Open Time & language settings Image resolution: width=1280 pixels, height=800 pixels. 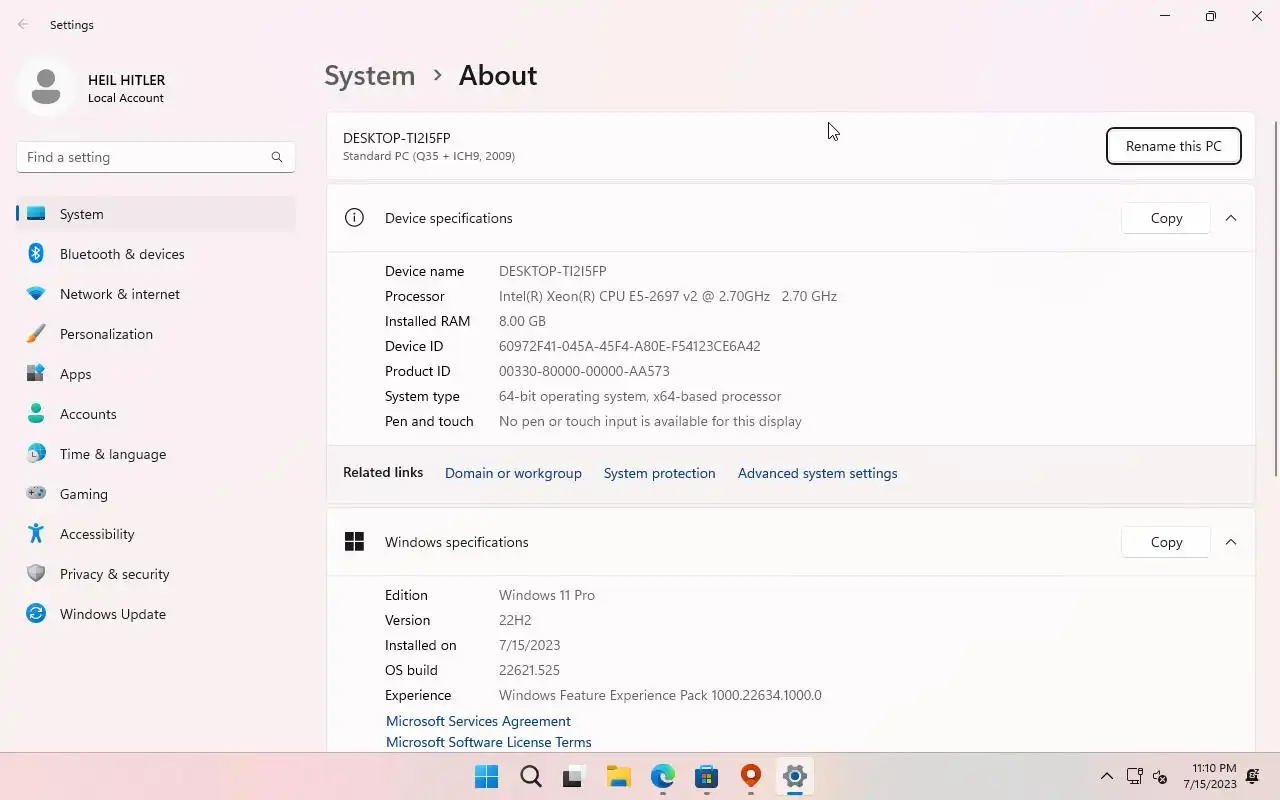(x=156, y=454)
